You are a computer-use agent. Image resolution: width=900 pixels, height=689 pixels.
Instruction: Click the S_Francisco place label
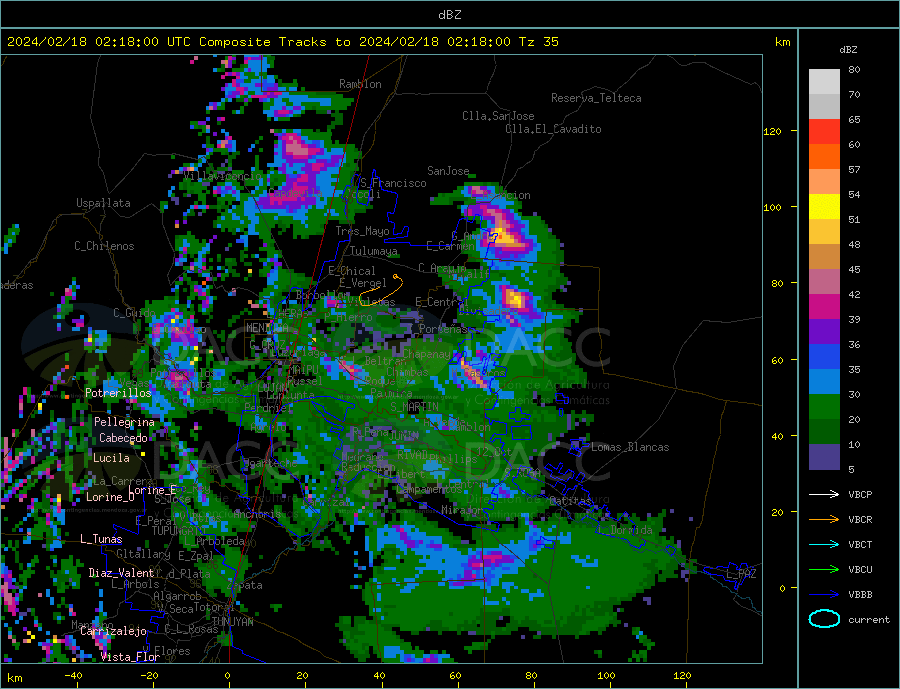click(x=393, y=183)
